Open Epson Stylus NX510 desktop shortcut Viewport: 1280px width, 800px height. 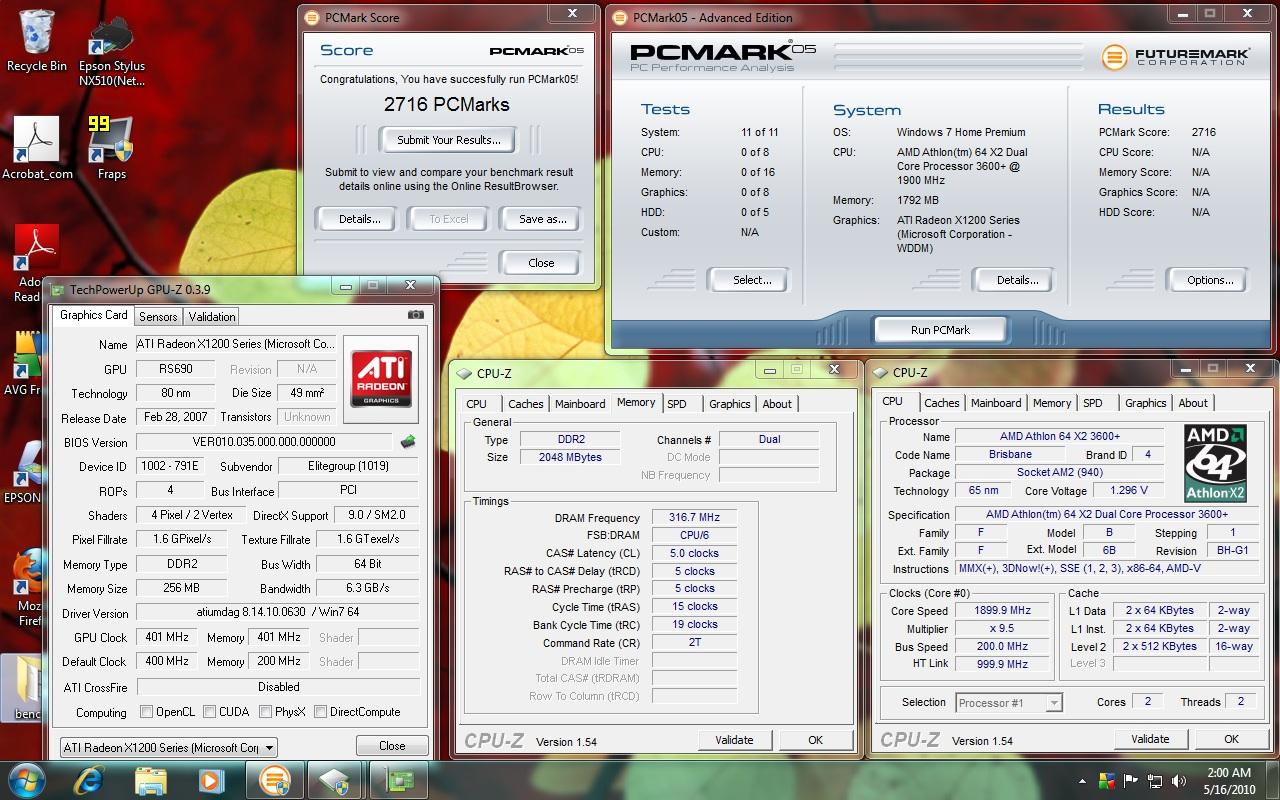click(x=111, y=50)
